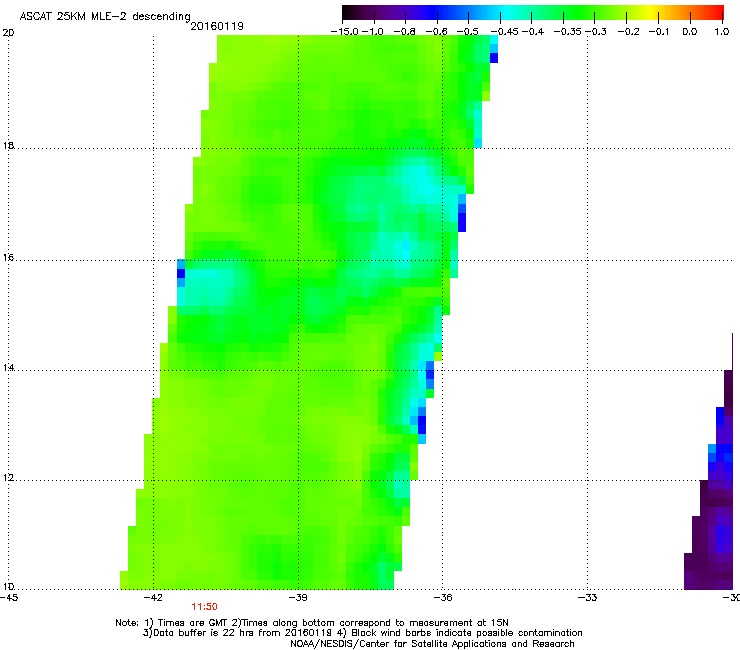
Task: Click the title 'ASCAT 25KM MLE-2 descending'
Action: tap(105, 16)
